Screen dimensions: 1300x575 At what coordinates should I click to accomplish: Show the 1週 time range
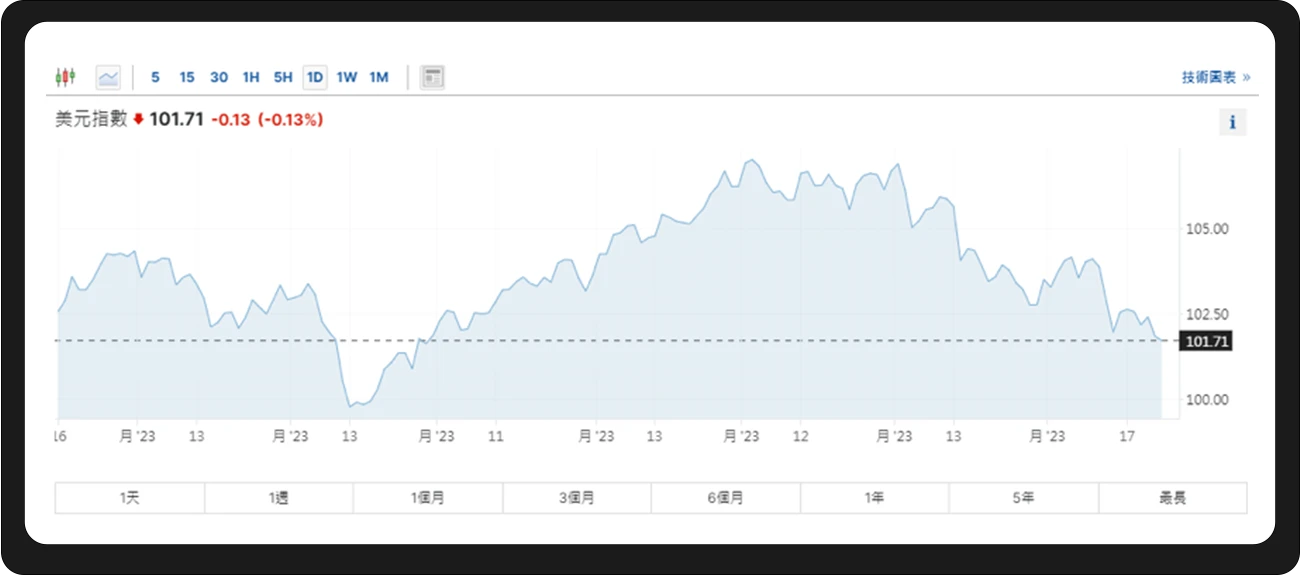coord(279,497)
